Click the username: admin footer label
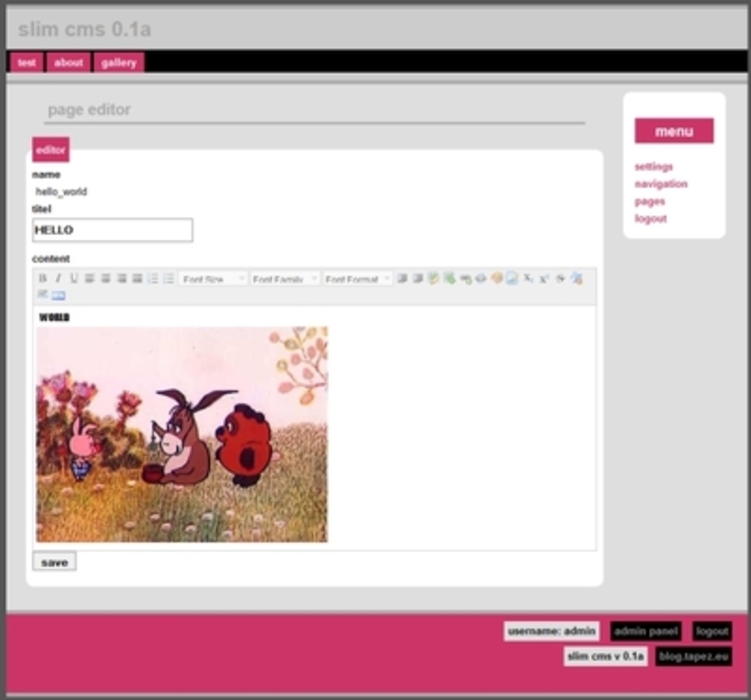Image resolution: width=751 pixels, height=700 pixels. 551,631
